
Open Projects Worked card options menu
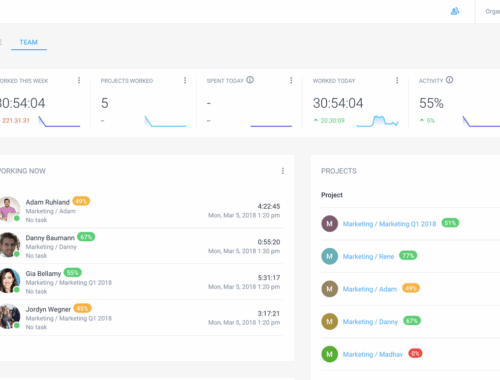[185, 80]
